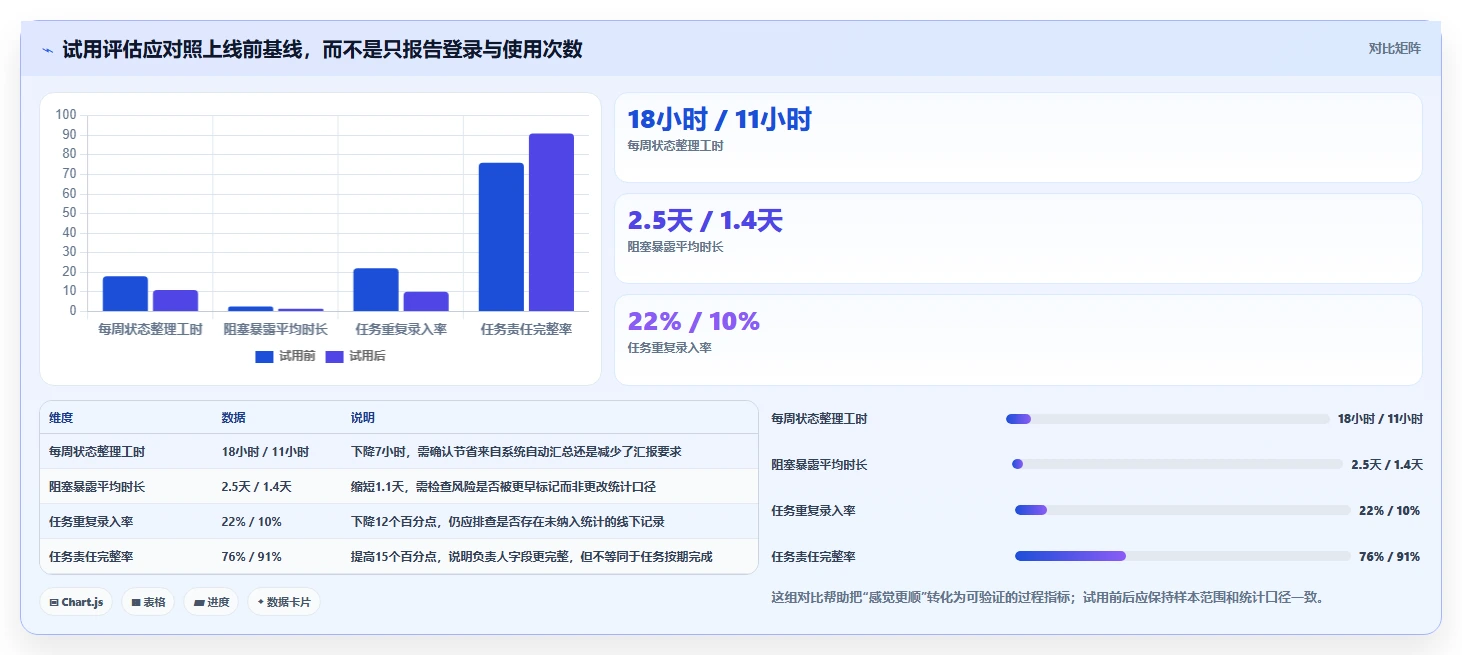The height and width of the screenshot is (655, 1462).
Task: Click the sparkle icon in 数据卡片 chip
Action: (x=261, y=602)
